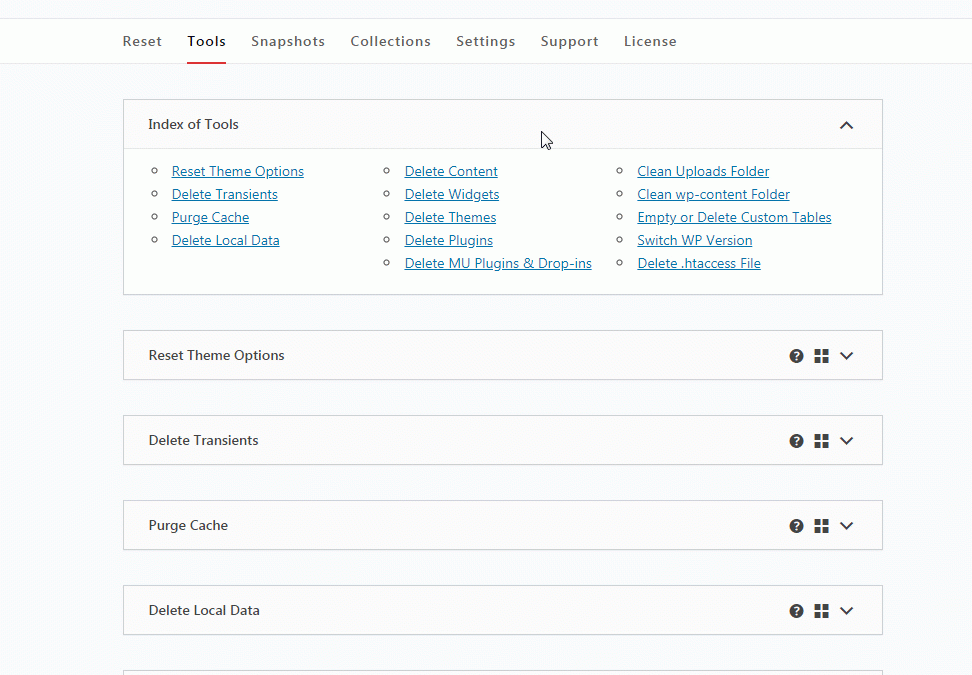Go to the Settings tab
Image resolution: width=972 pixels, height=675 pixels.
pos(485,41)
